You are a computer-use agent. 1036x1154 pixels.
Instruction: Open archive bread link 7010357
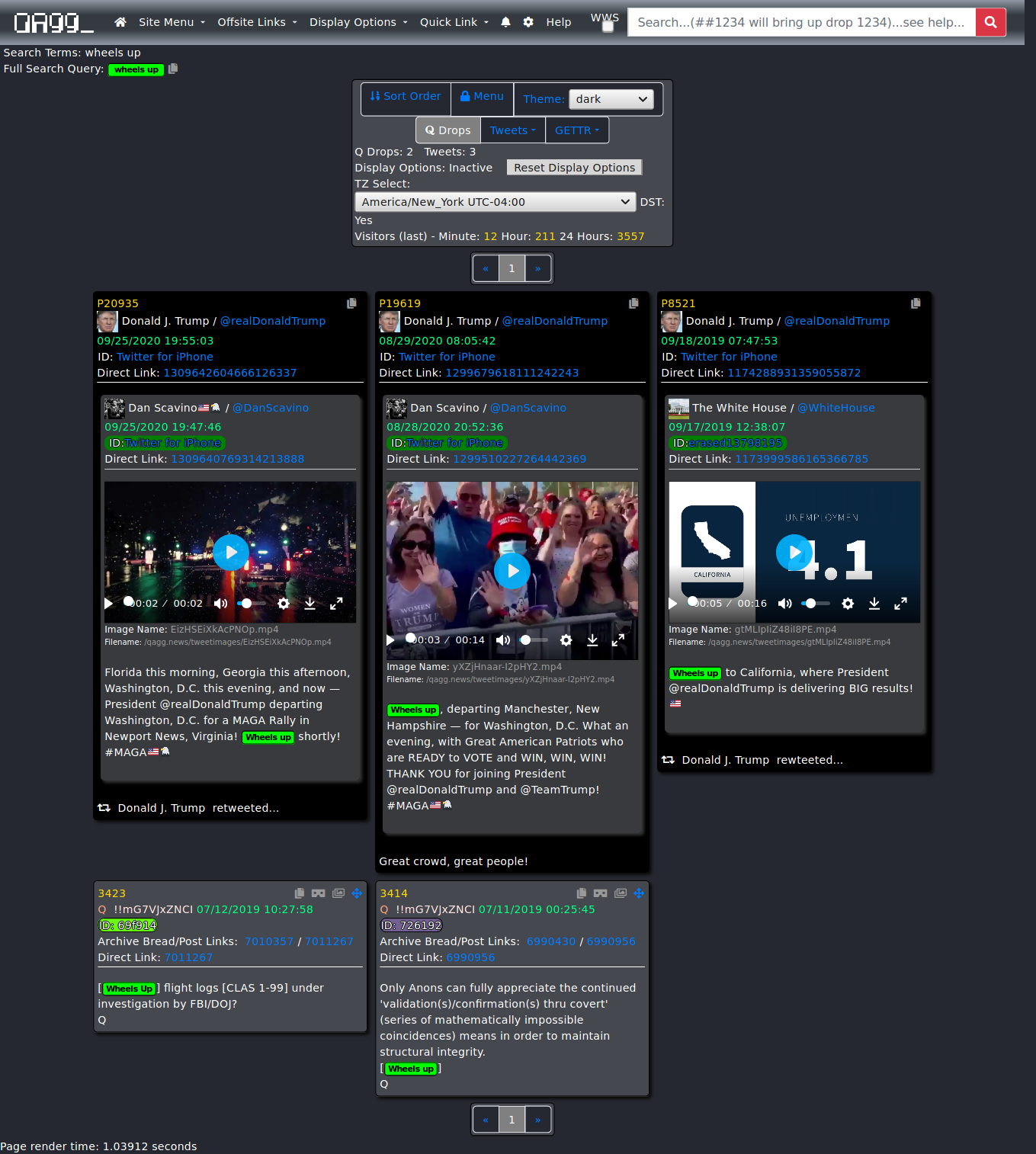coord(269,941)
